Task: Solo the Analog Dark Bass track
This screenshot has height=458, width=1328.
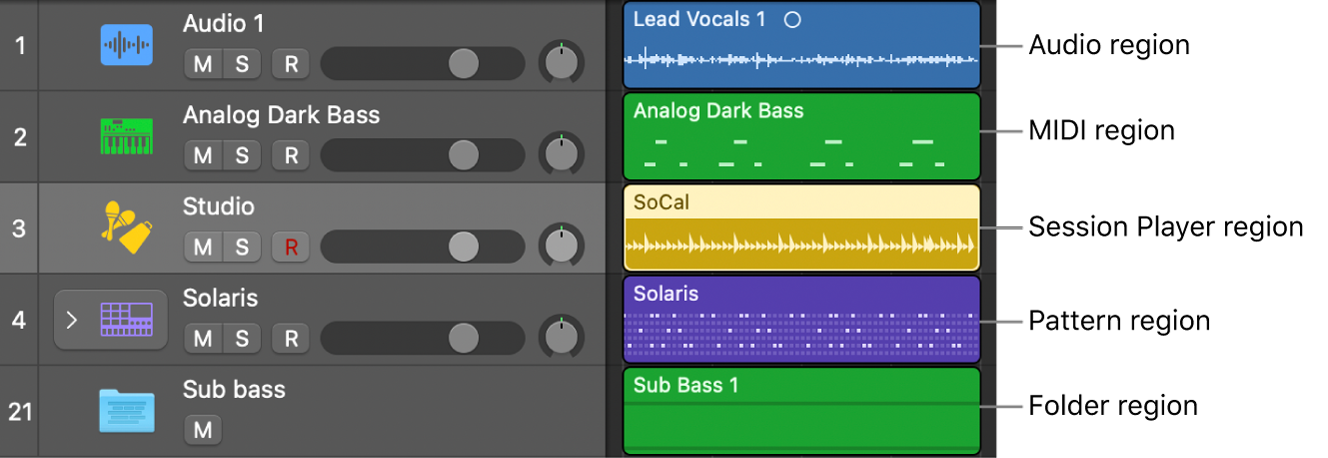Action: tap(242, 156)
